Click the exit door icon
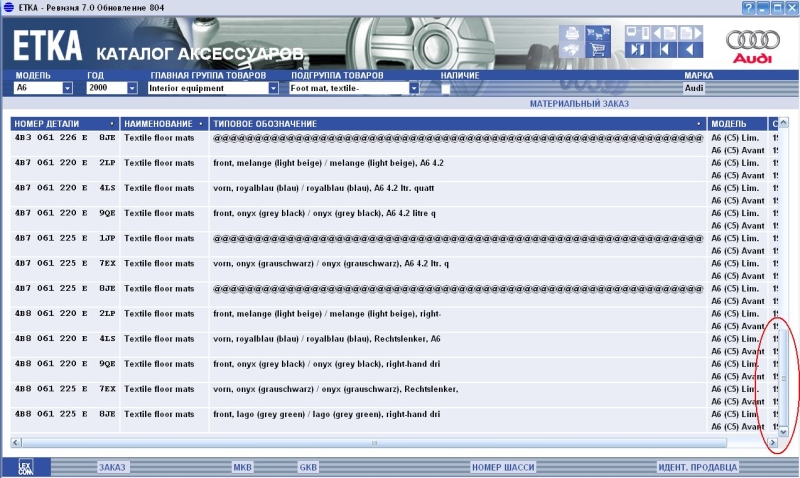The width and height of the screenshot is (800, 478). coord(638,49)
